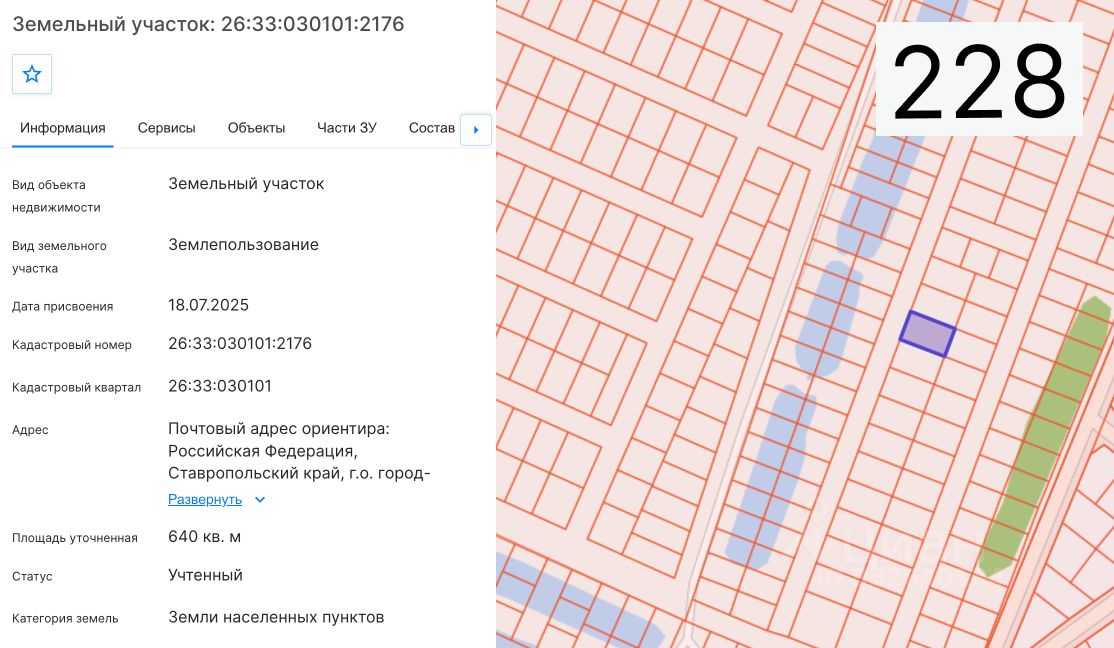Expand the address via Развернуть link

[x=205, y=500]
